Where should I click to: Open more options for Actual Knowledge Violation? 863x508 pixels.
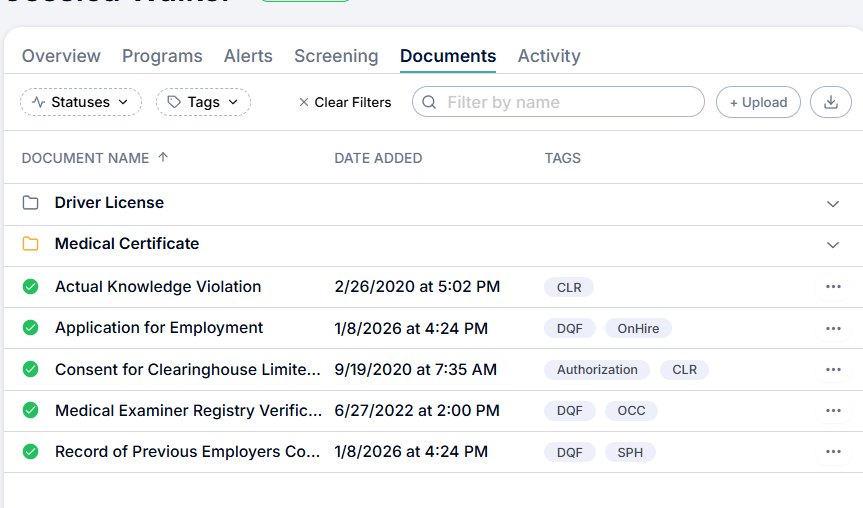[833, 287]
